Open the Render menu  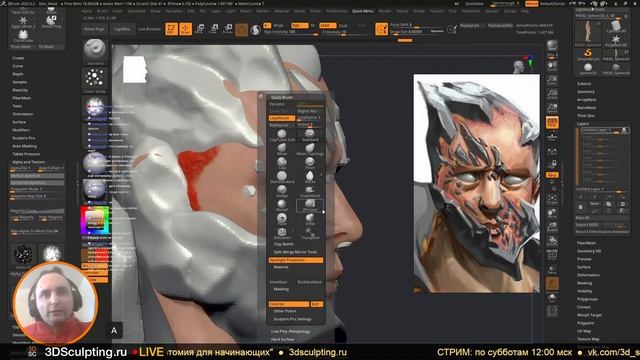point(384,11)
